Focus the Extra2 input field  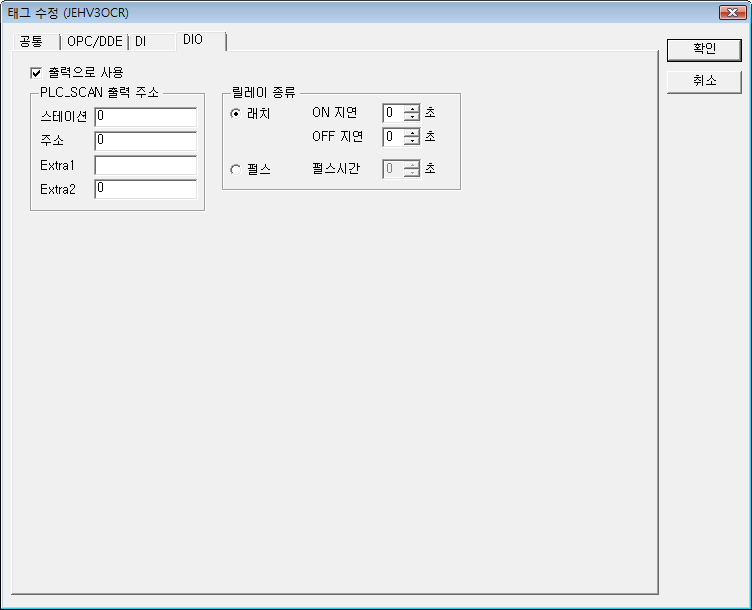click(x=145, y=189)
